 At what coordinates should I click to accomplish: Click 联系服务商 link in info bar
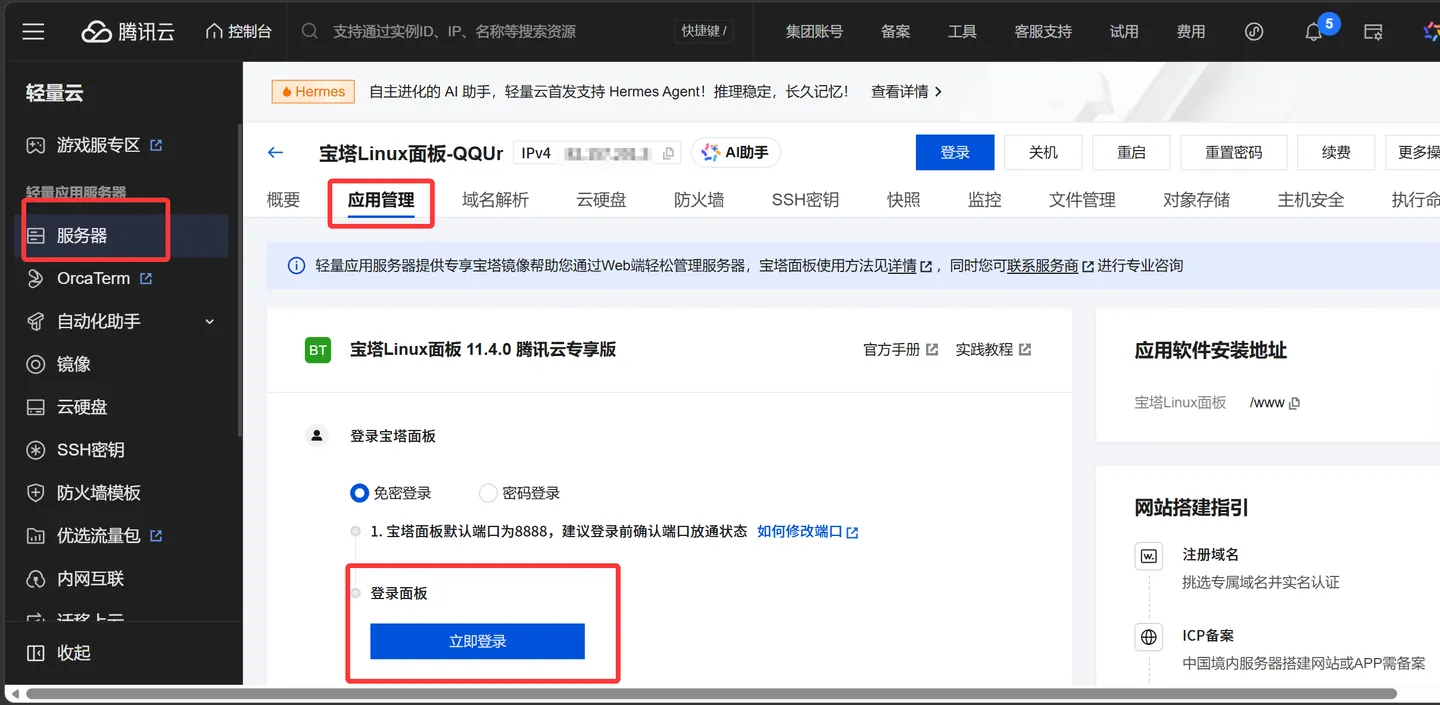click(x=1043, y=266)
